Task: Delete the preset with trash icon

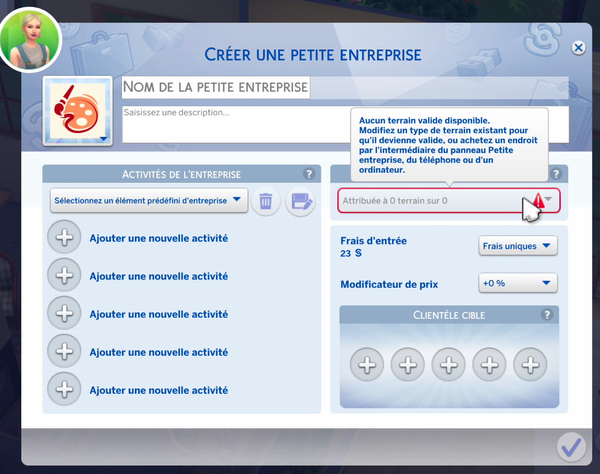Action: click(x=265, y=201)
